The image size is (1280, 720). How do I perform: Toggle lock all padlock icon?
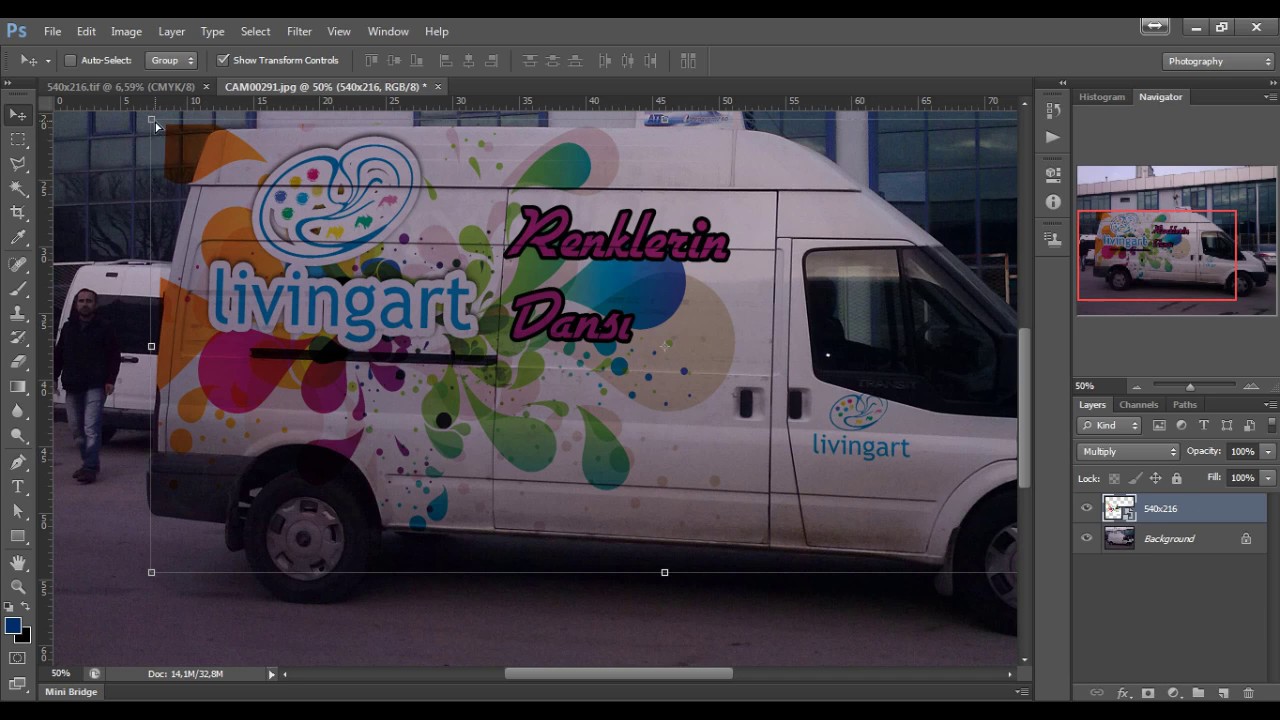pyautogui.click(x=1176, y=478)
